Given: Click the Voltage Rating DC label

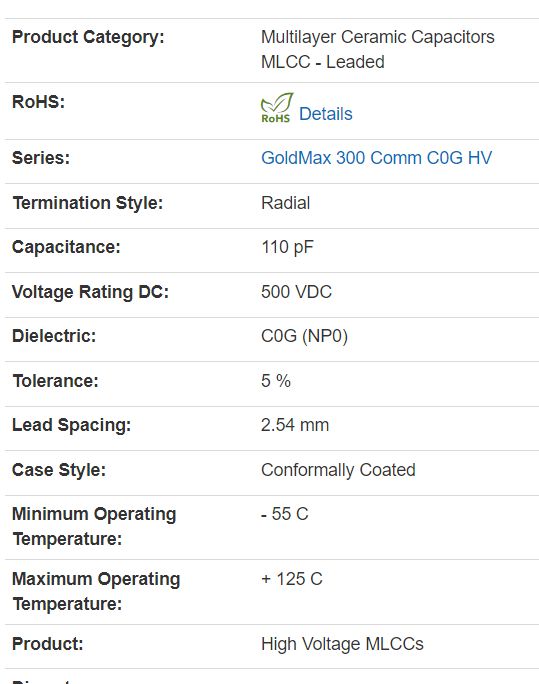Looking at the screenshot, I should (90, 292).
